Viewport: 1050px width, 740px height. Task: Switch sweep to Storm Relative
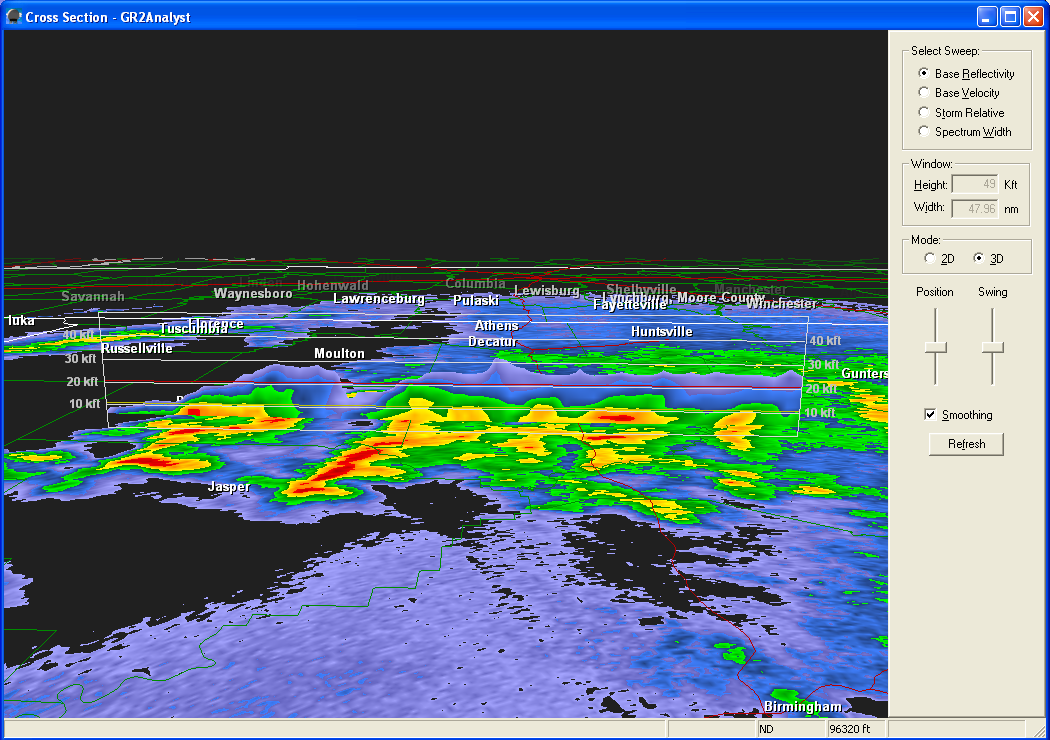(924, 112)
